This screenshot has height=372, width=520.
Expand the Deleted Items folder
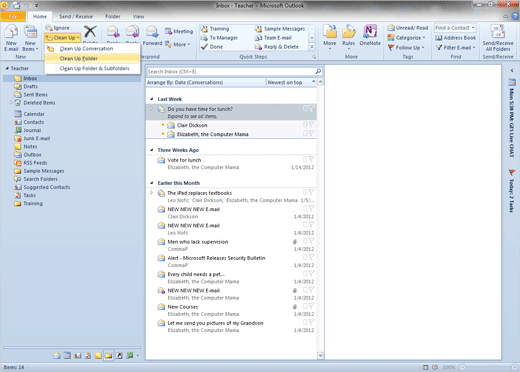point(11,103)
